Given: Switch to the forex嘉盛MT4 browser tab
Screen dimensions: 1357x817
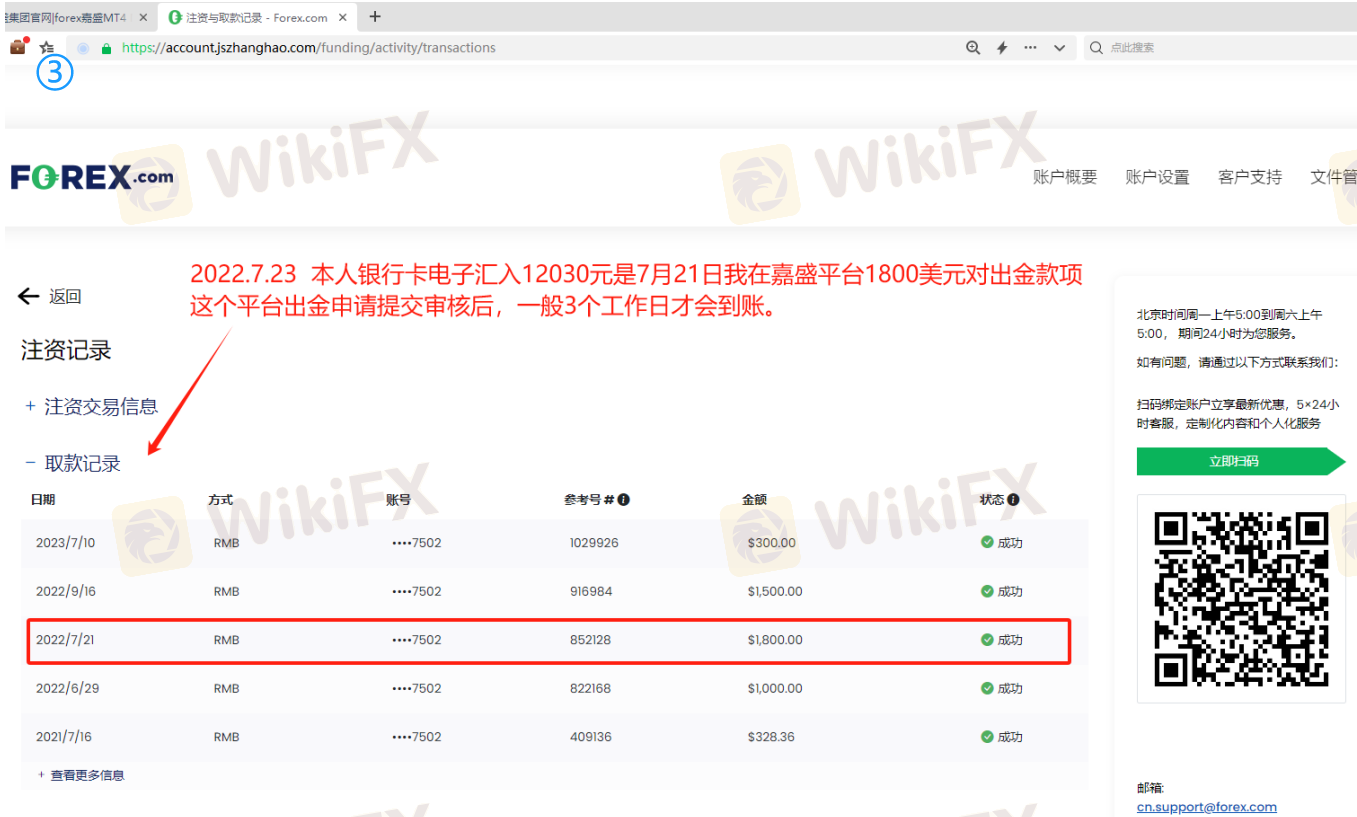Looking at the screenshot, I should (76, 17).
